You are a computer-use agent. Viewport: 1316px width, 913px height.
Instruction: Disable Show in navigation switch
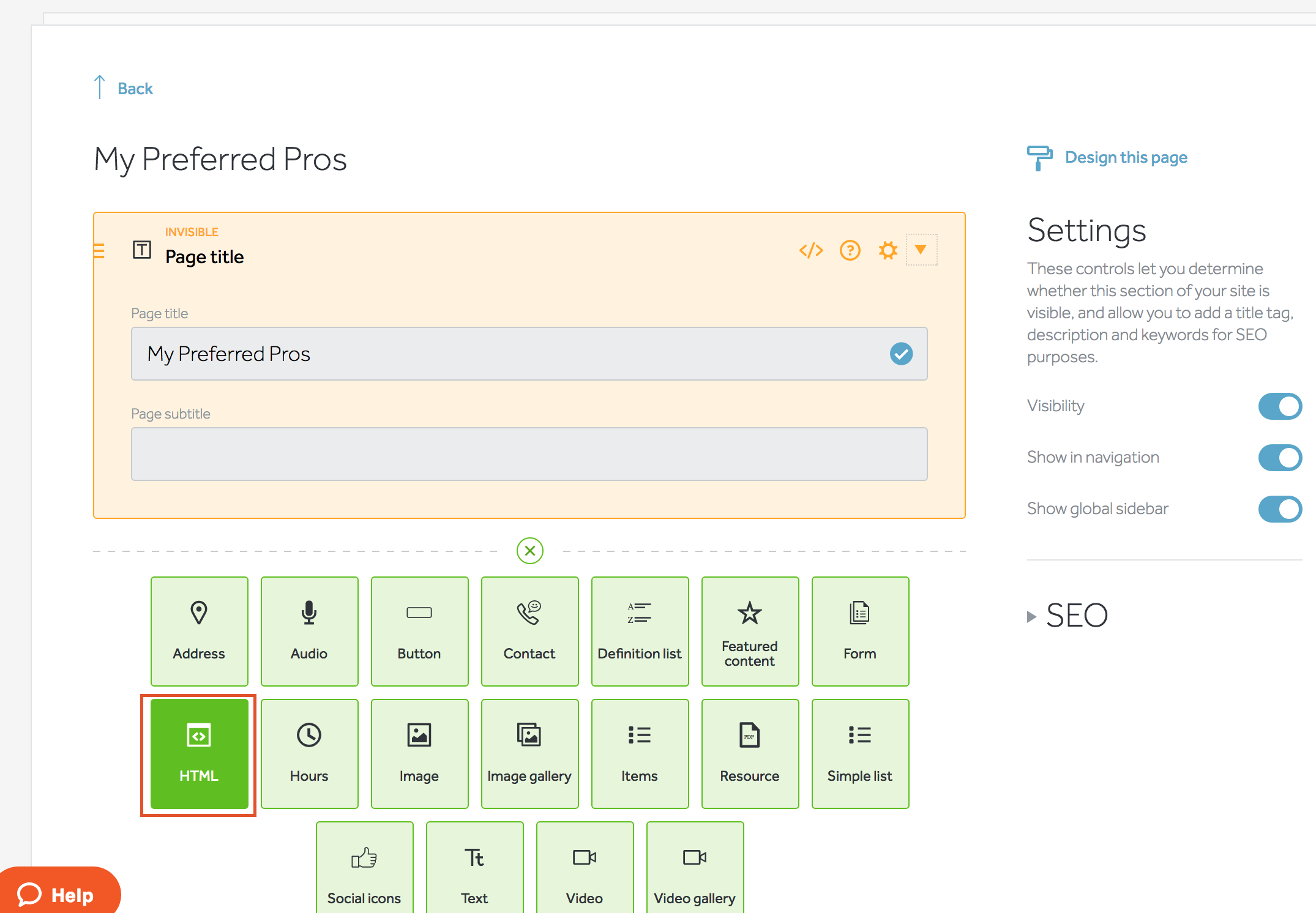(1280, 458)
